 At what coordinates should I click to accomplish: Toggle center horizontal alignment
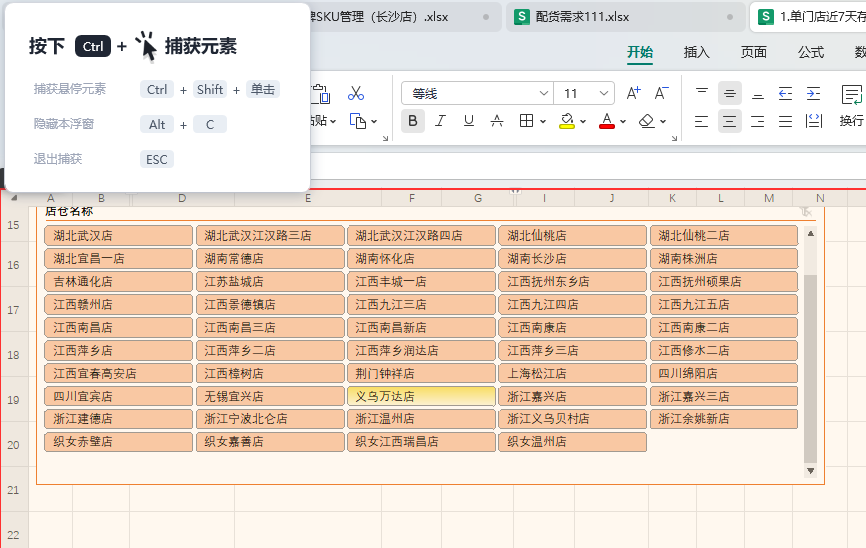(730, 121)
